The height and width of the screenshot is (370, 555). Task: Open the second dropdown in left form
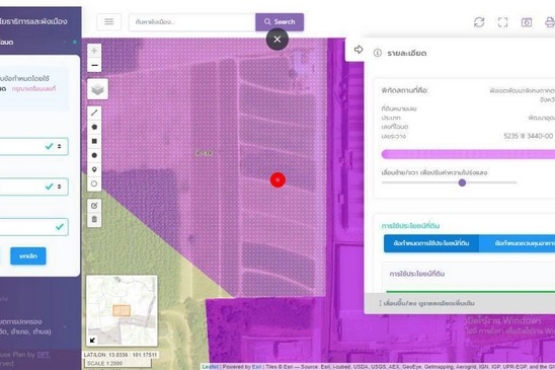pos(34,187)
